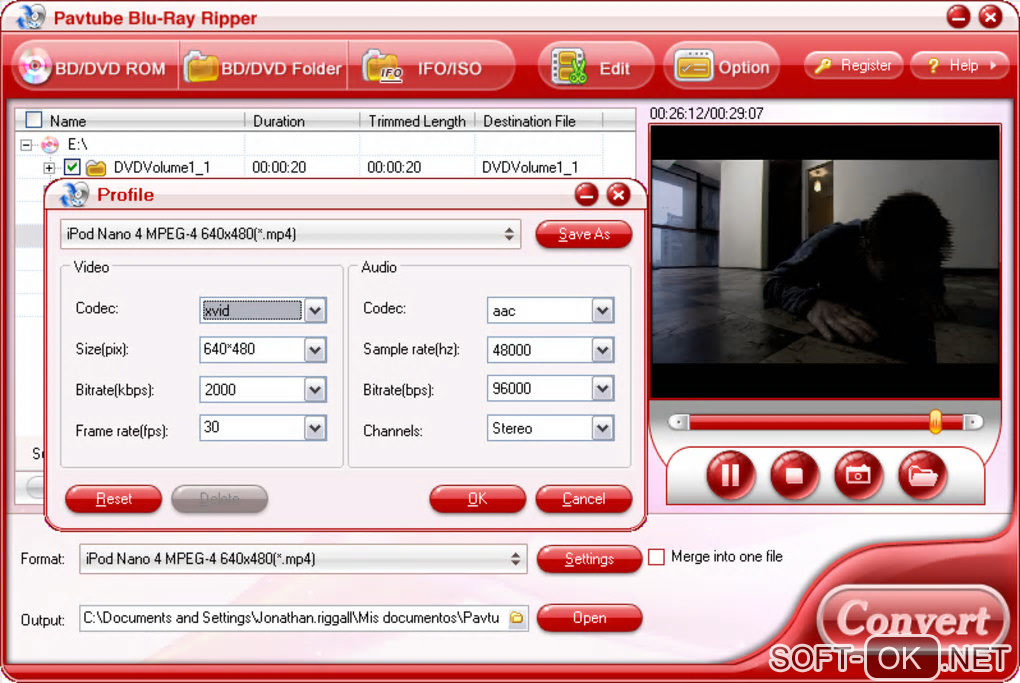Pause the preview playback
Viewport: 1020px width, 683px height.
tap(731, 475)
